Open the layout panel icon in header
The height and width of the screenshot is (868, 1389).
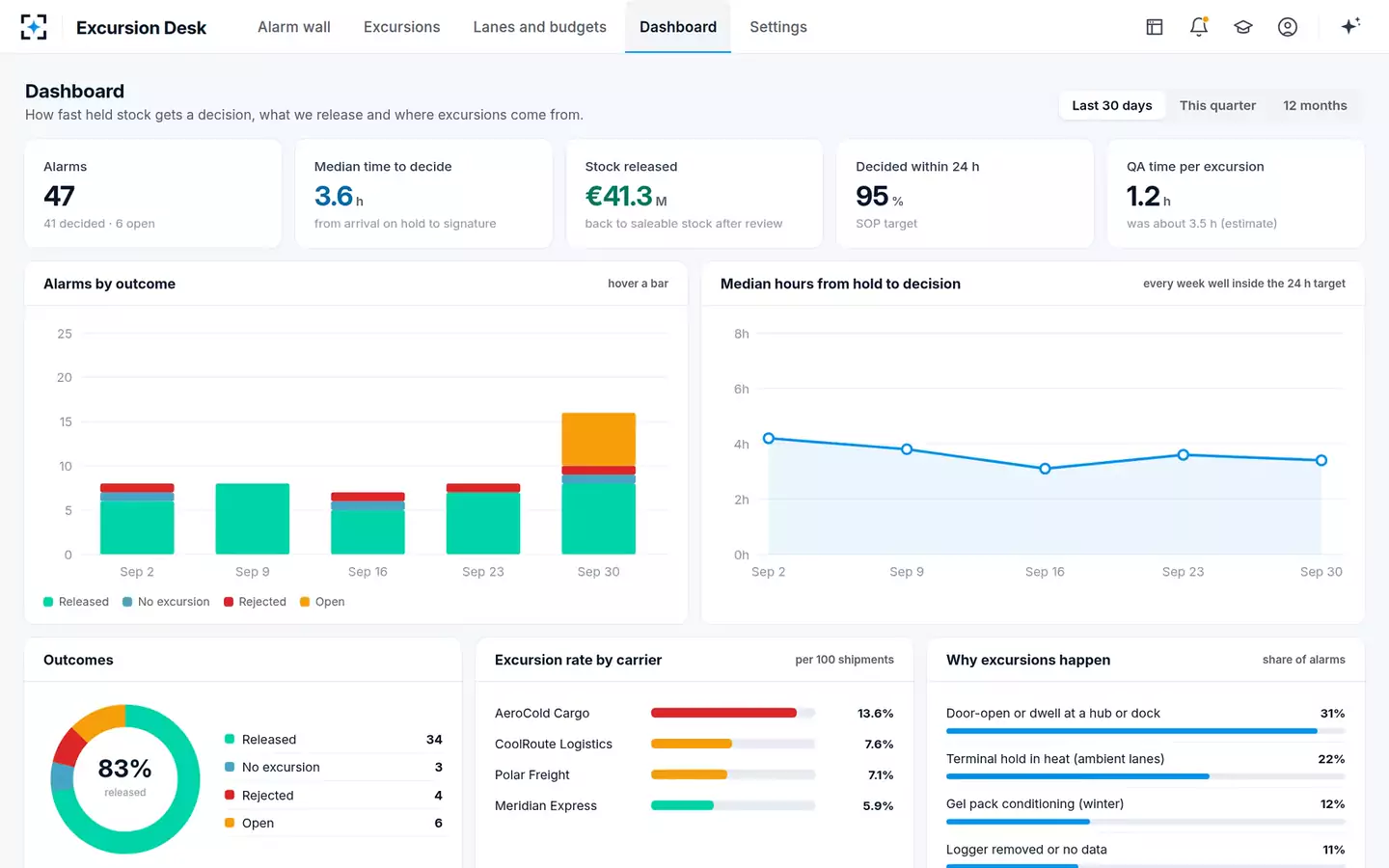pos(1155,27)
